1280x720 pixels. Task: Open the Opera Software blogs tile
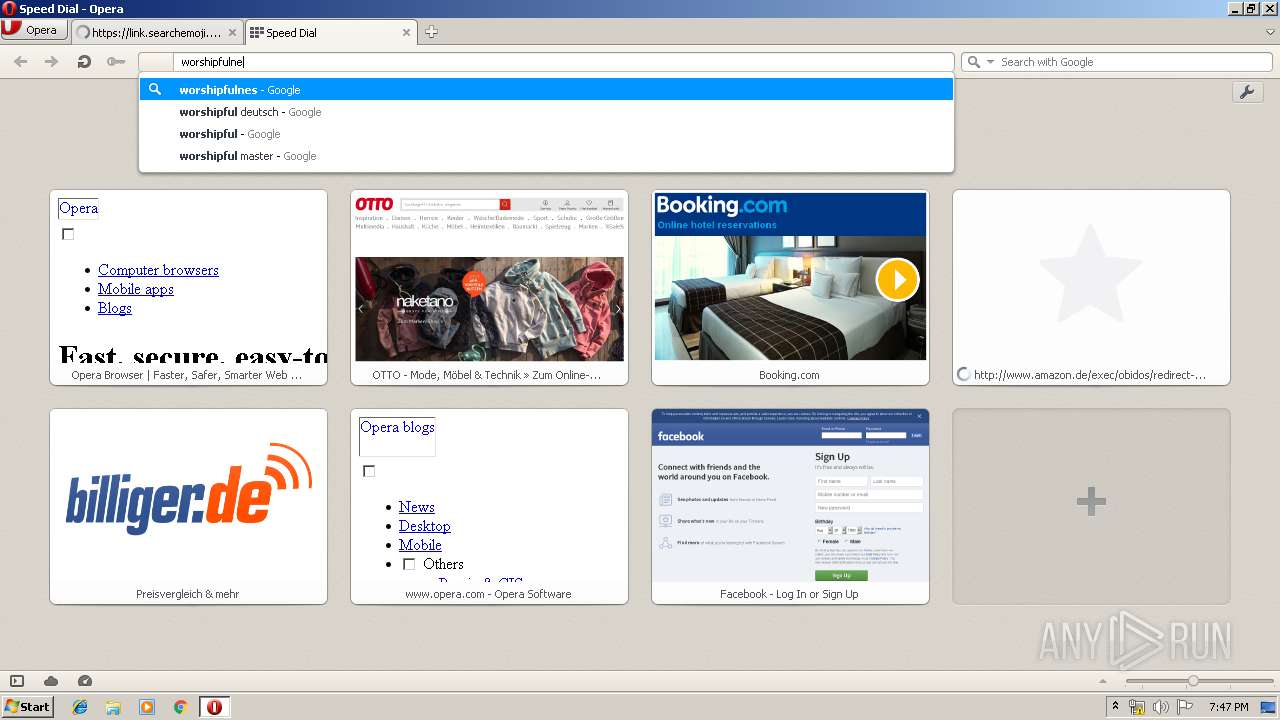pos(489,506)
